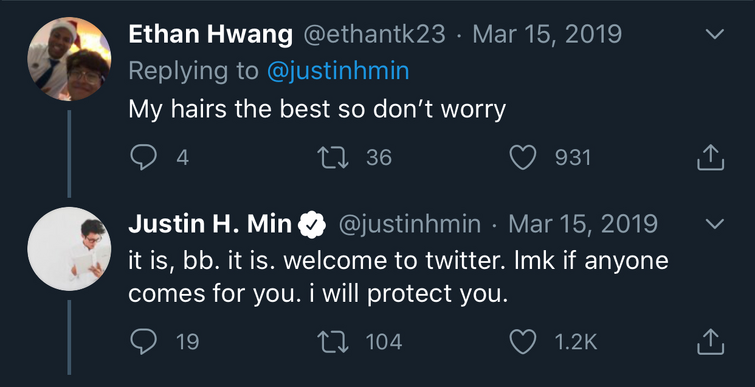Open Justin H. Min's profile picture
Viewport: 755px width, 387px height.
tap(69, 249)
